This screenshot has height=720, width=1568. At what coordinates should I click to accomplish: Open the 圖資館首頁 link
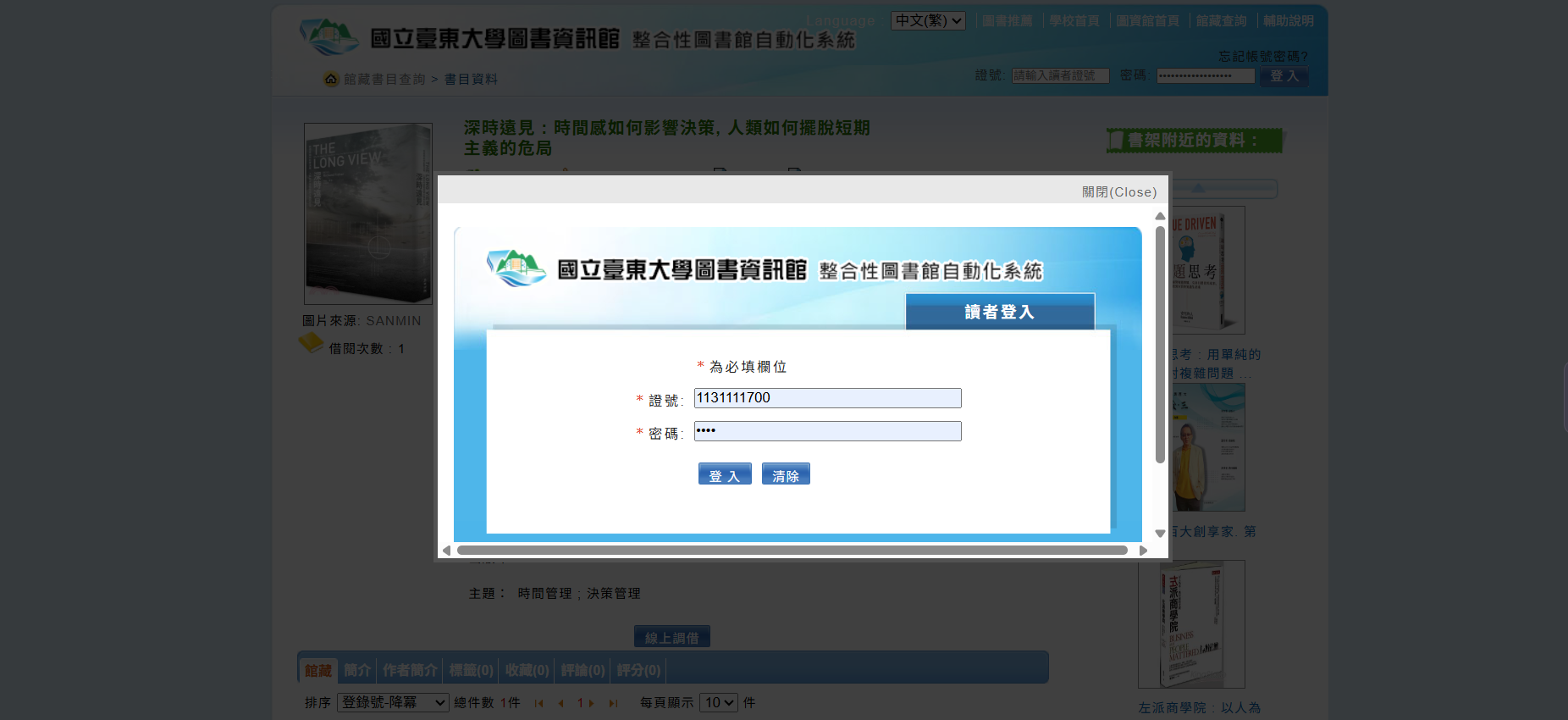[x=1147, y=21]
